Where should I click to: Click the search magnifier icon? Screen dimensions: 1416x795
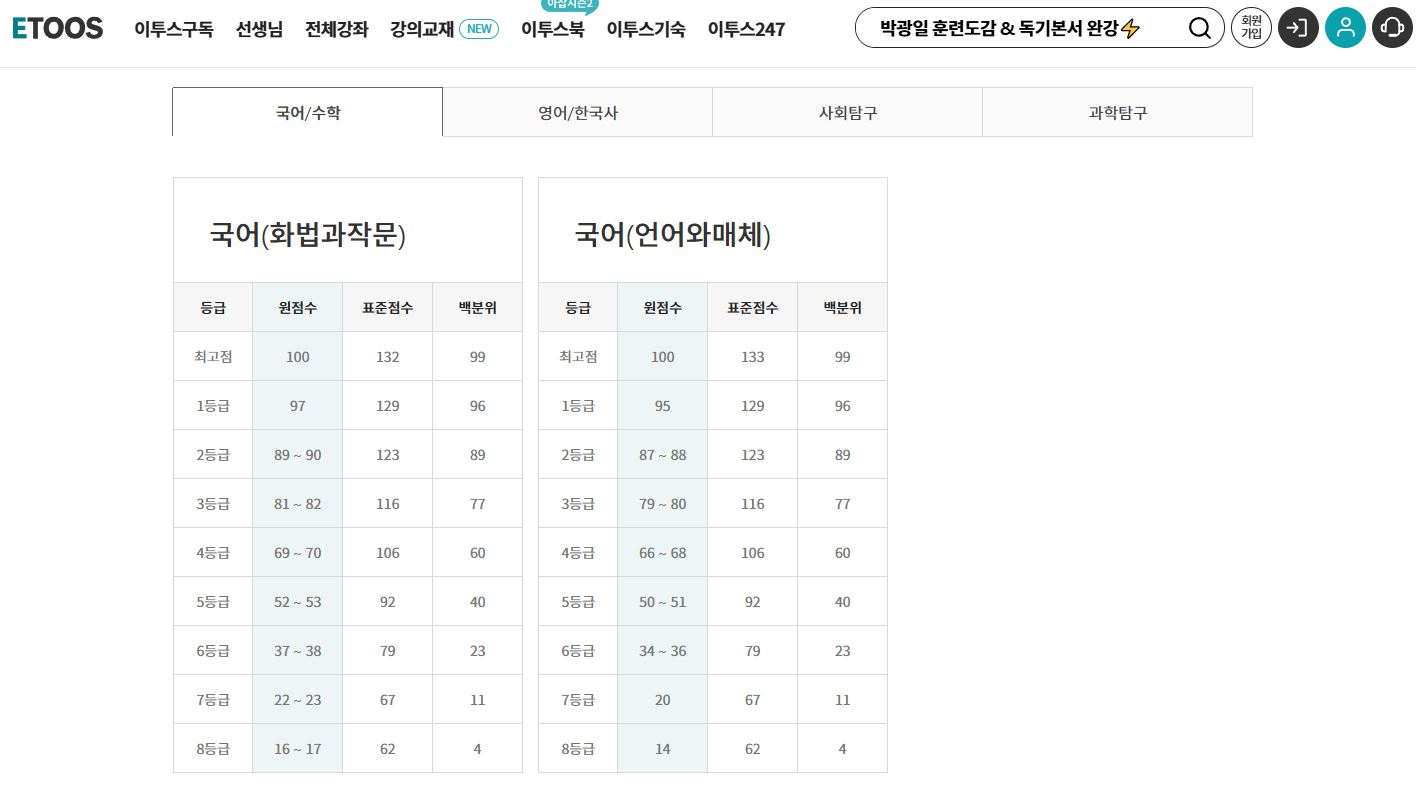[1200, 28]
